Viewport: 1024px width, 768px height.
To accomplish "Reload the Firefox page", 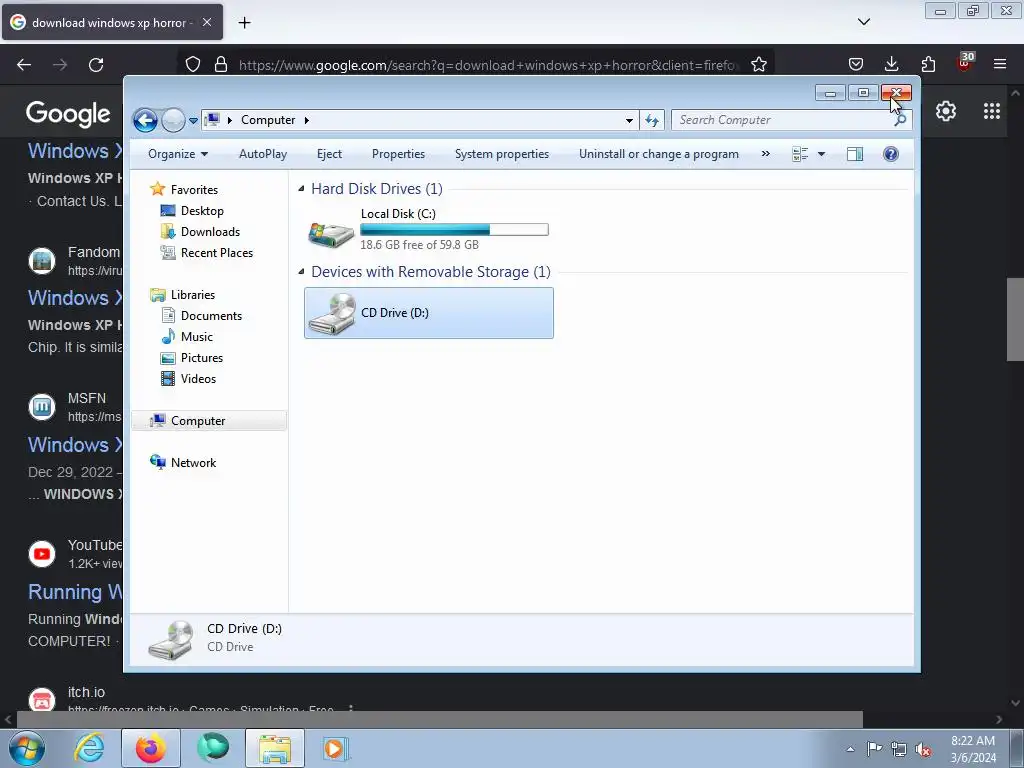I will coord(96,65).
